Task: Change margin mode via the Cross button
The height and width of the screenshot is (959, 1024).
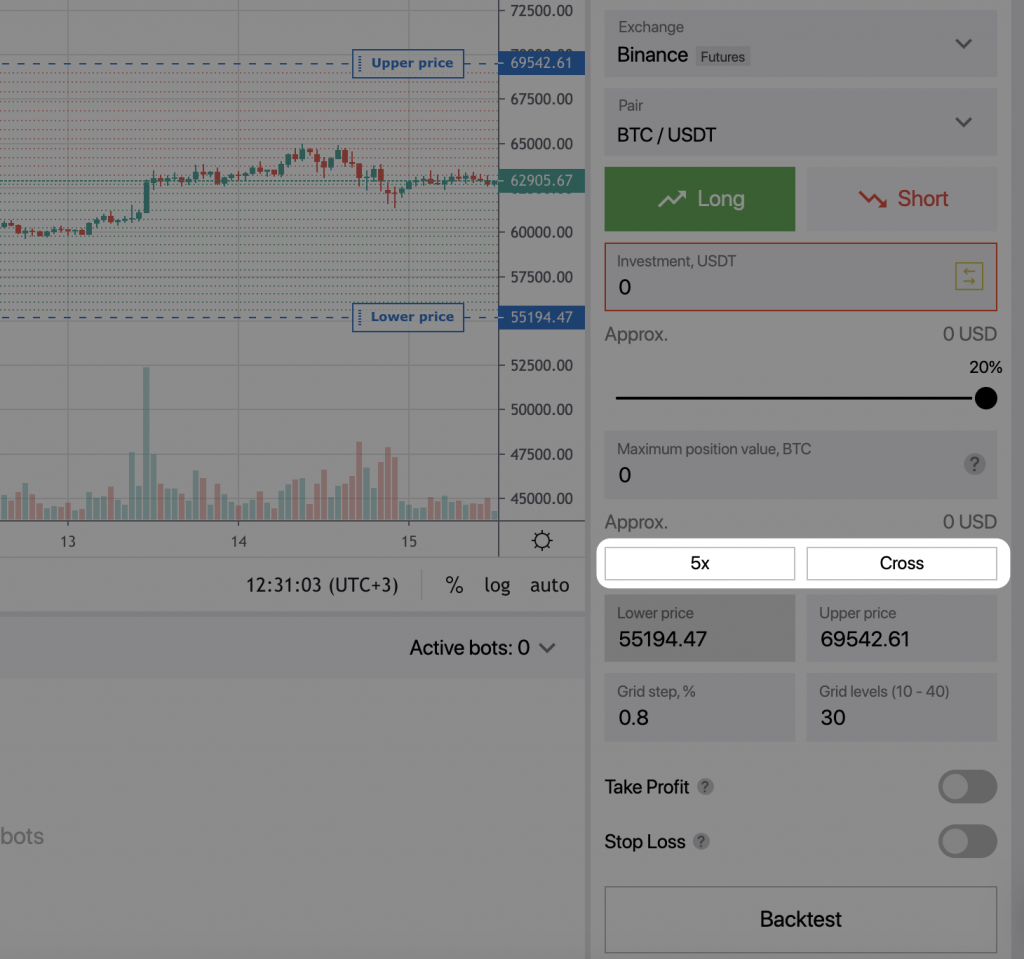Action: point(901,563)
